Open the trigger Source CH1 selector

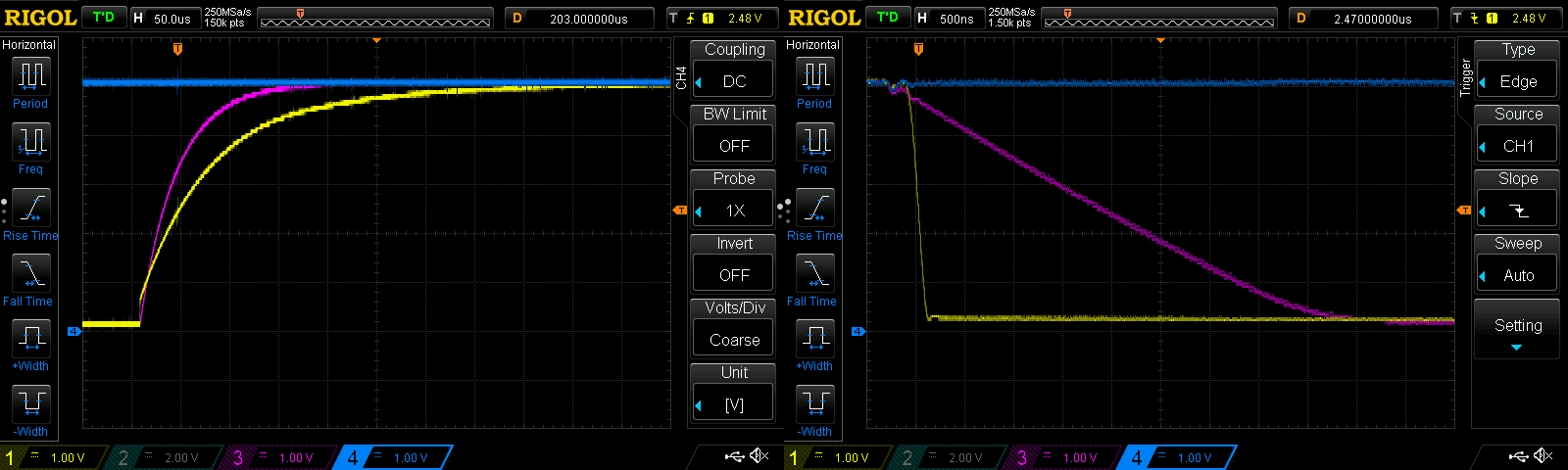[1517, 146]
